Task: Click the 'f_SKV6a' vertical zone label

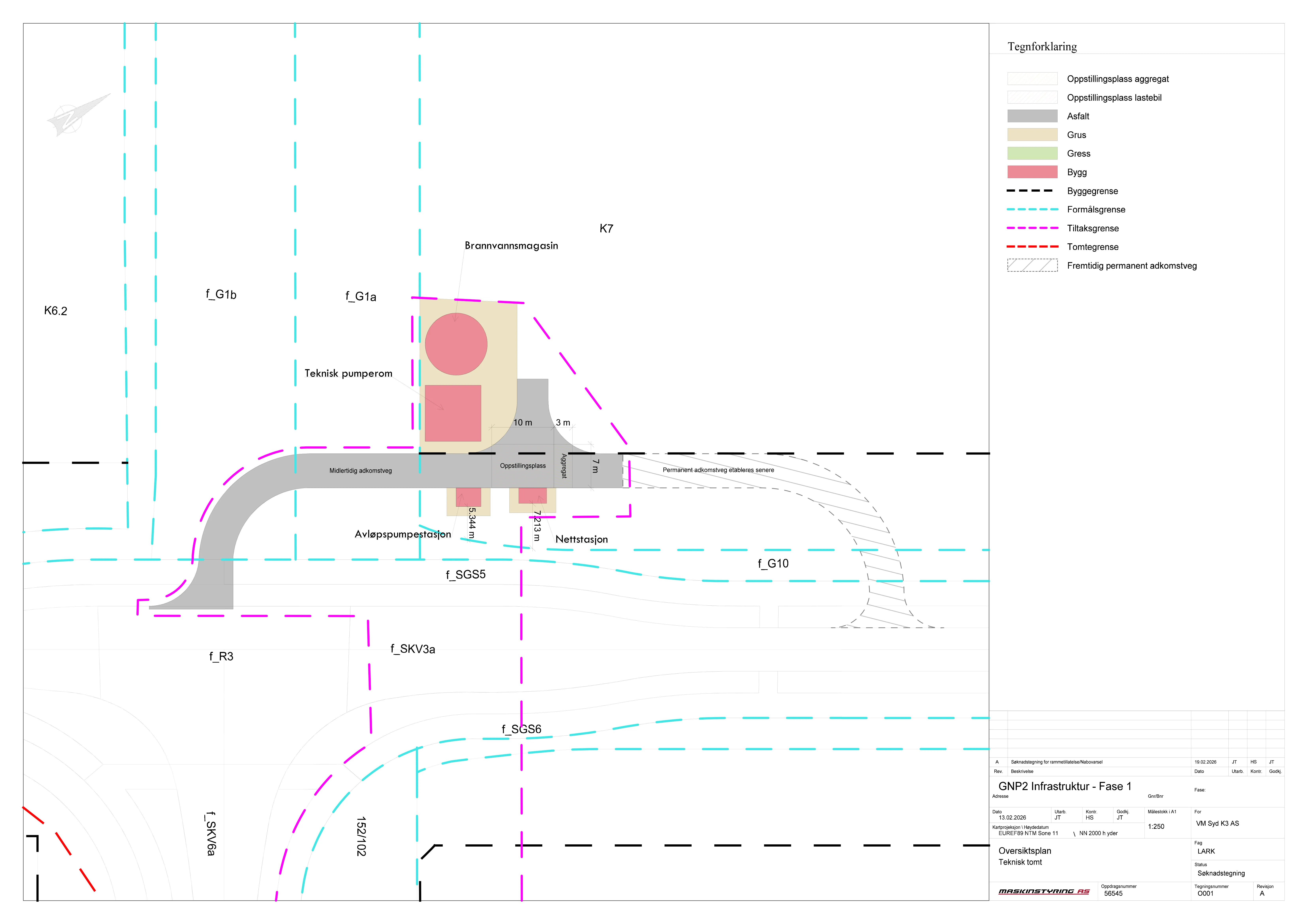Action: click(211, 834)
